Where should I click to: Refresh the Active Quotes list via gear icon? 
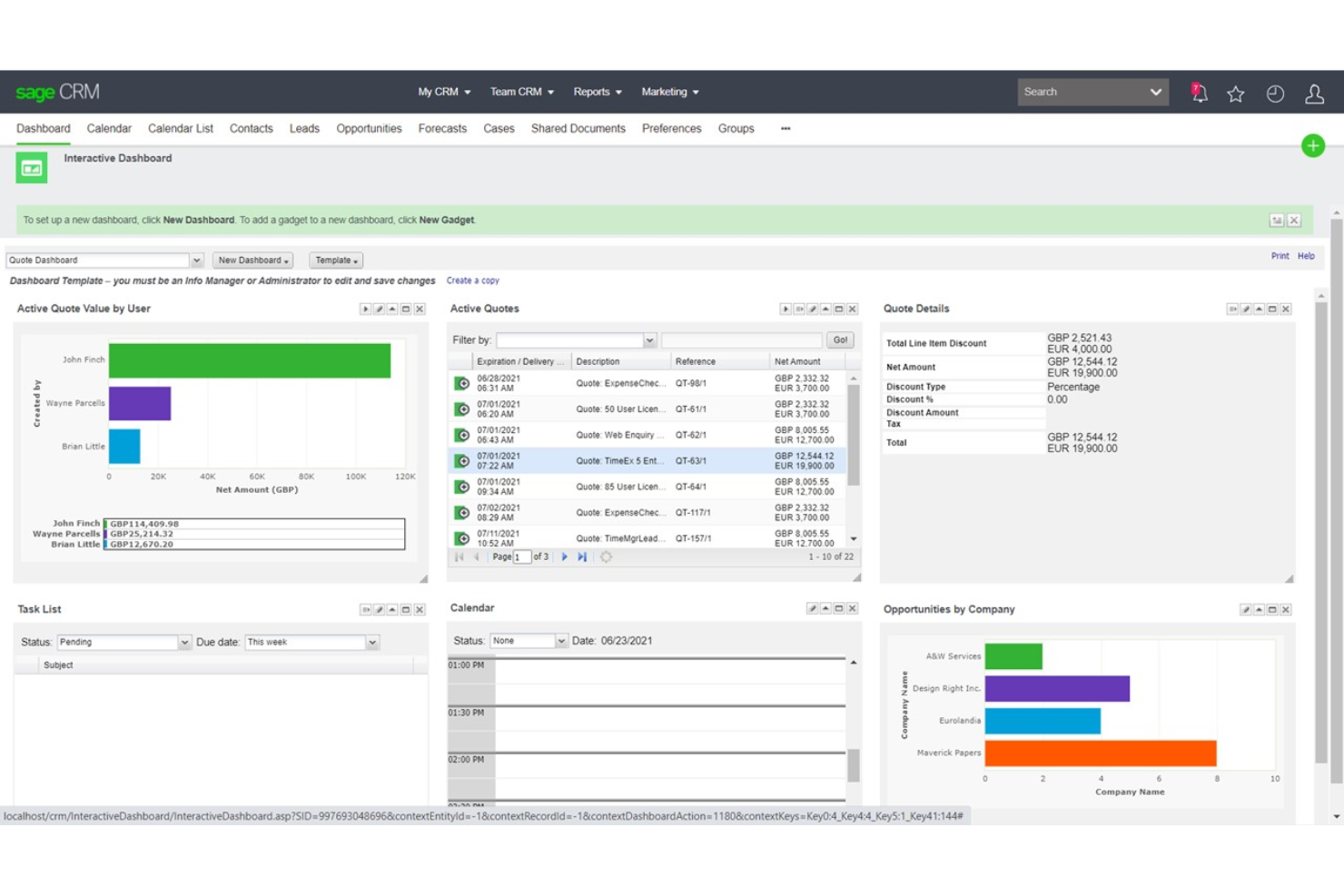[606, 556]
